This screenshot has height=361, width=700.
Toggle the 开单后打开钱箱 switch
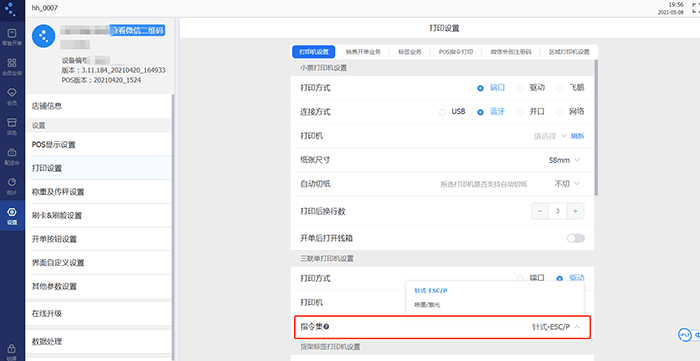(x=575, y=239)
